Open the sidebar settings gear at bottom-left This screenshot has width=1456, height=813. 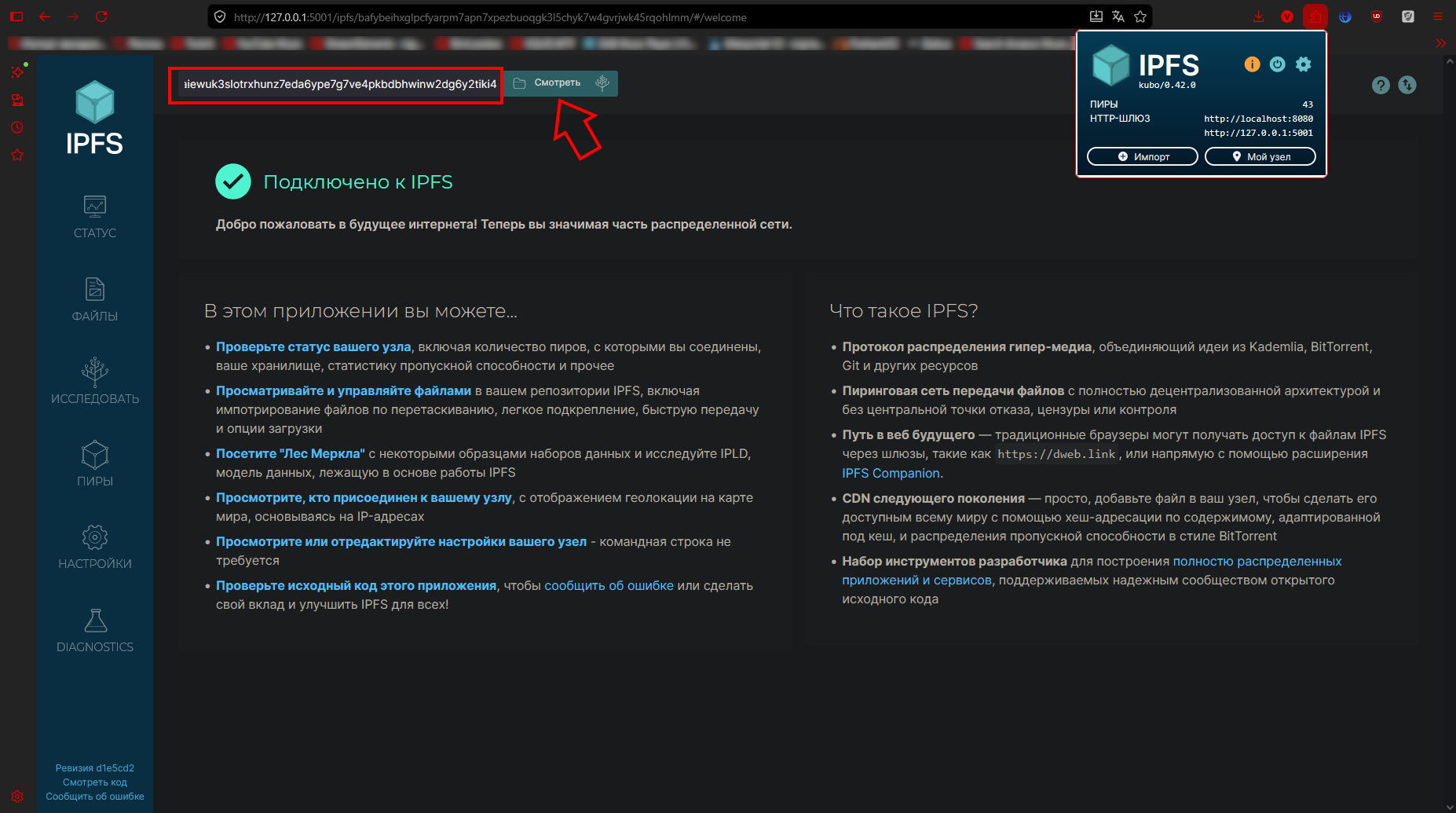[x=17, y=796]
